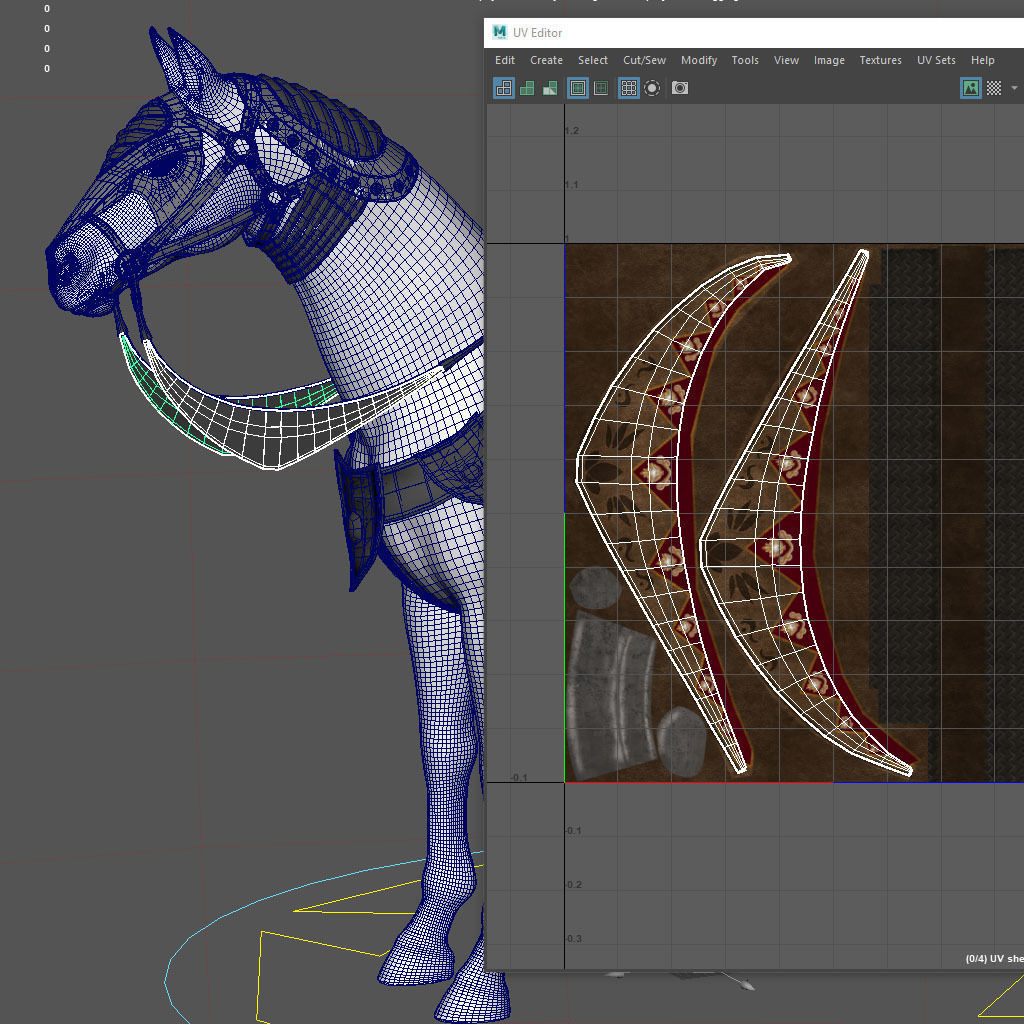Open the Textures menu in UV Editor
This screenshot has width=1024, height=1024.
(880, 60)
